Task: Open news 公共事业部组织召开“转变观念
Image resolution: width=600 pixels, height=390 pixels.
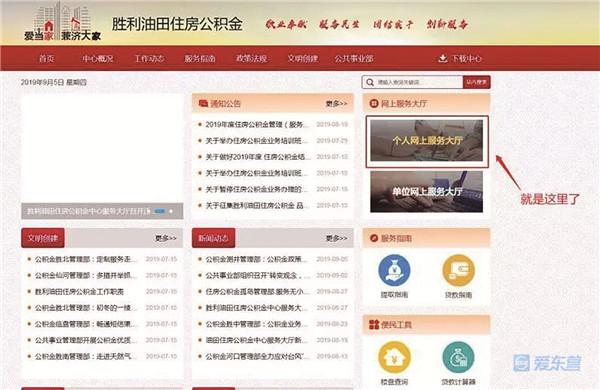Action: point(258,275)
